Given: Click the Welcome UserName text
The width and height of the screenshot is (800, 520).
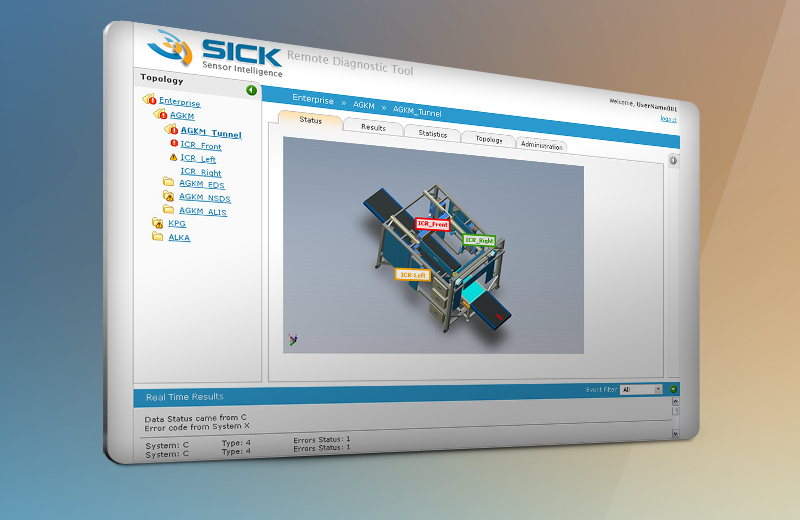Looking at the screenshot, I should tap(643, 105).
